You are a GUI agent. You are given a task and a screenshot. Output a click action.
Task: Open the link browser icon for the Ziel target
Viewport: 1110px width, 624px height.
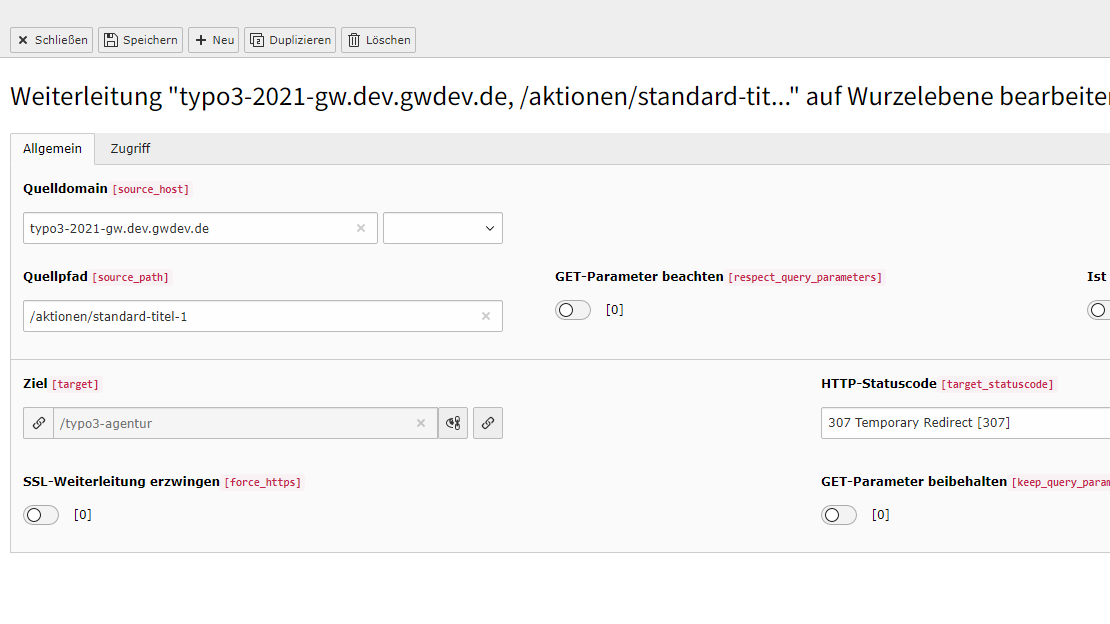pyautogui.click(x=488, y=422)
